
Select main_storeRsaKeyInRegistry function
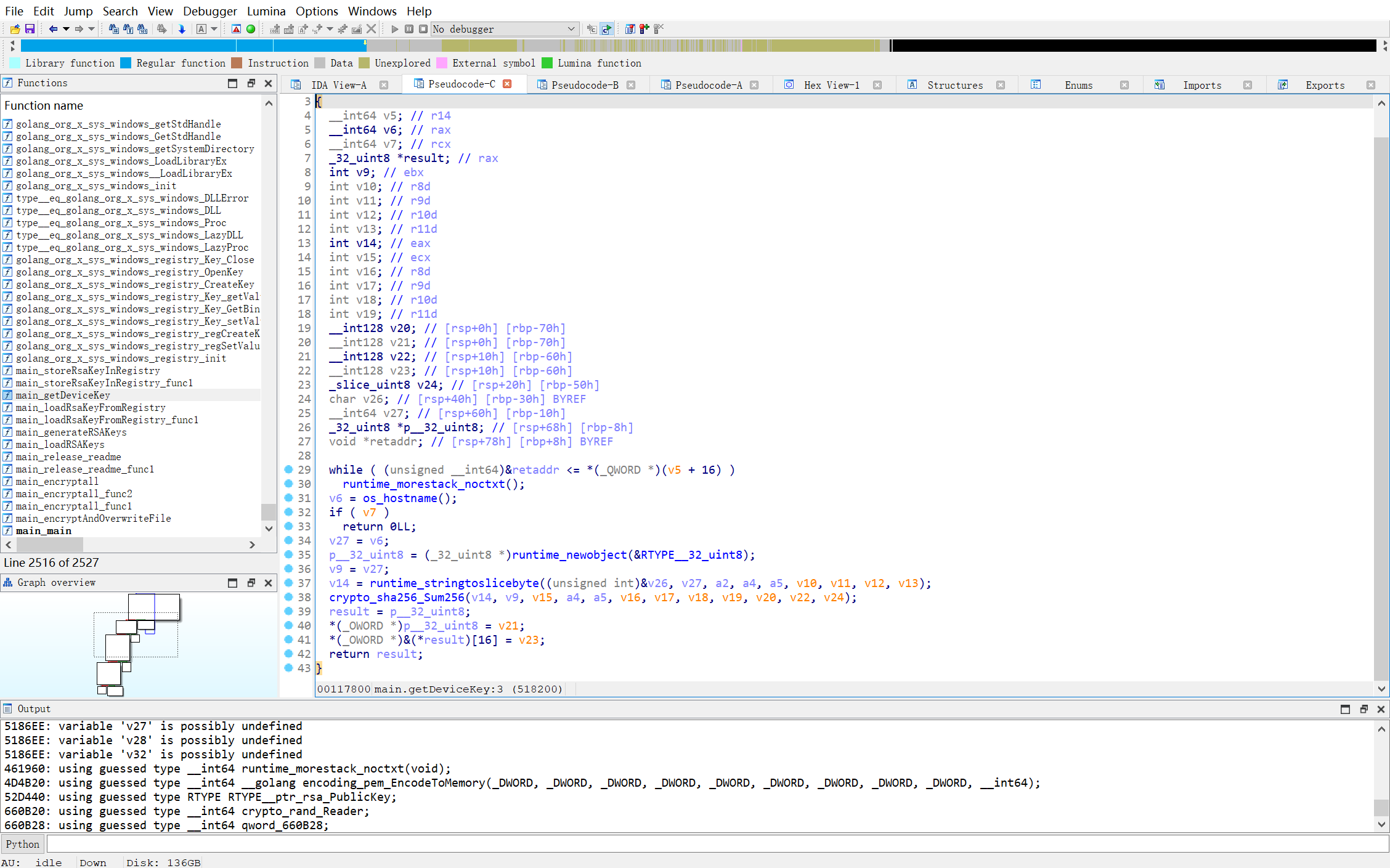coord(87,370)
